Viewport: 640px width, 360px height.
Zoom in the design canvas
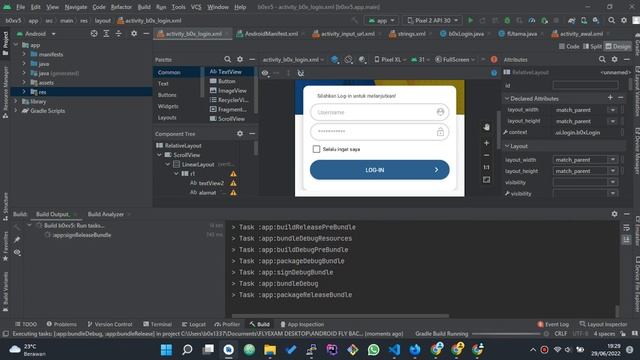pos(486,143)
